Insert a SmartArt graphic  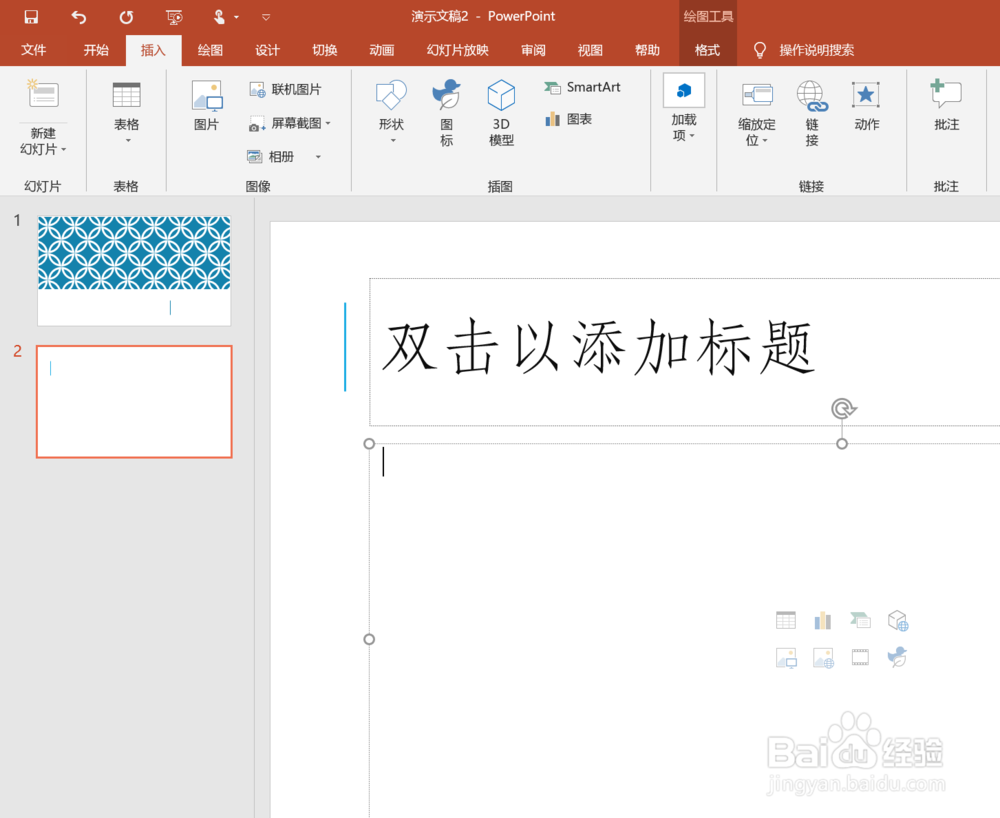click(582, 87)
